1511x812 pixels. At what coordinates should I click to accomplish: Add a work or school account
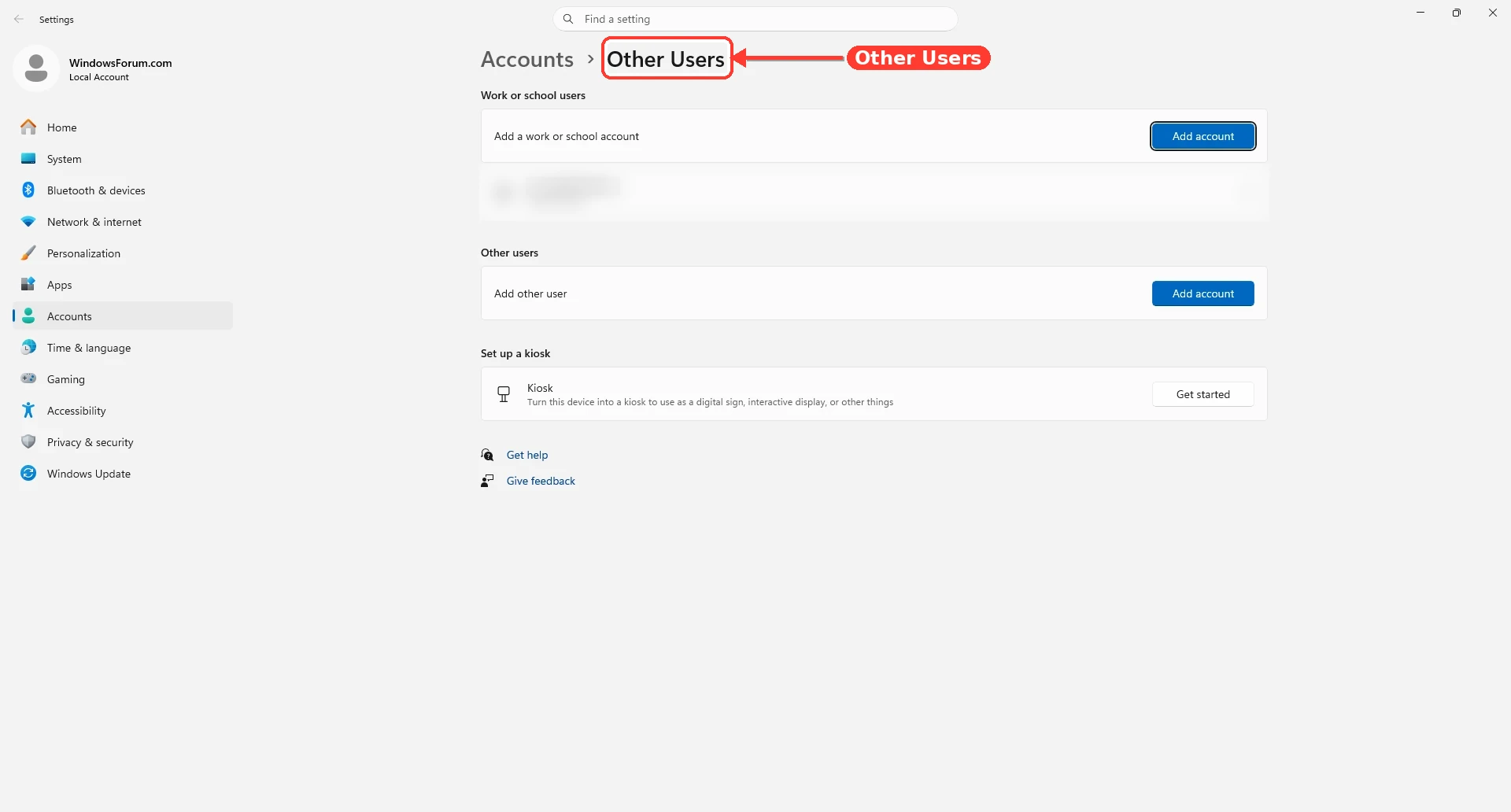1203,136
